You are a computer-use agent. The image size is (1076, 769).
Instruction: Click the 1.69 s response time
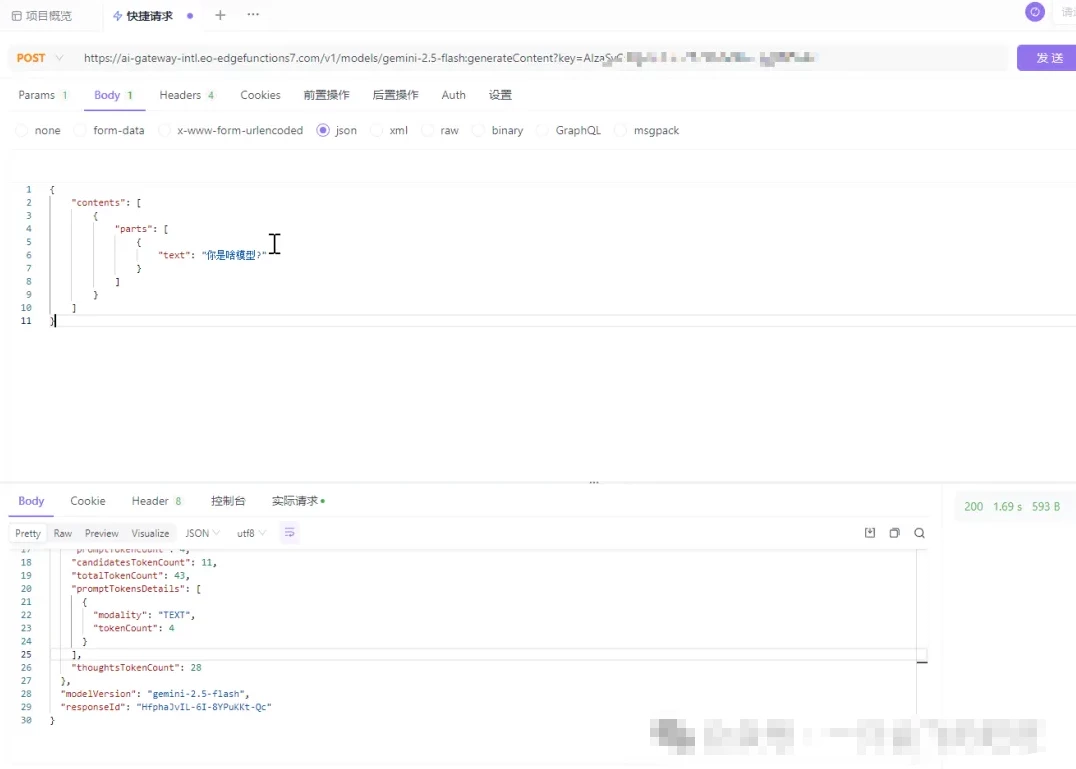click(1007, 507)
